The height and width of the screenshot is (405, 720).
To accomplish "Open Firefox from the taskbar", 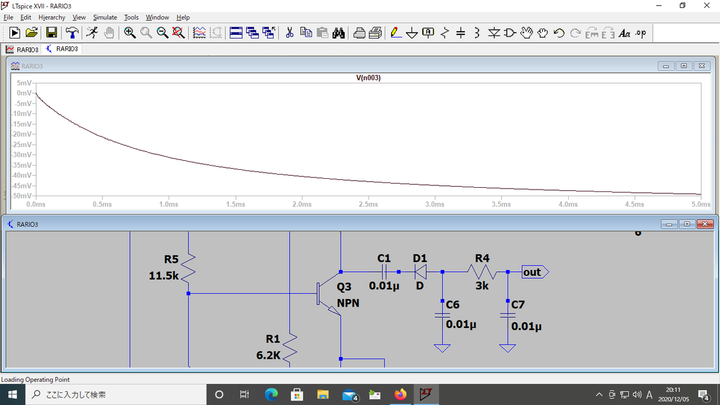I will (401, 394).
